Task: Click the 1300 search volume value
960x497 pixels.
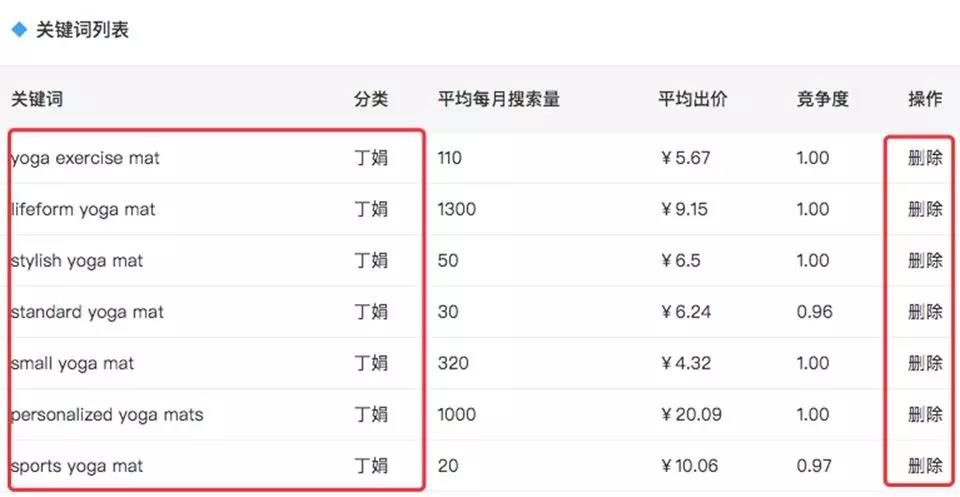Action: [x=457, y=209]
